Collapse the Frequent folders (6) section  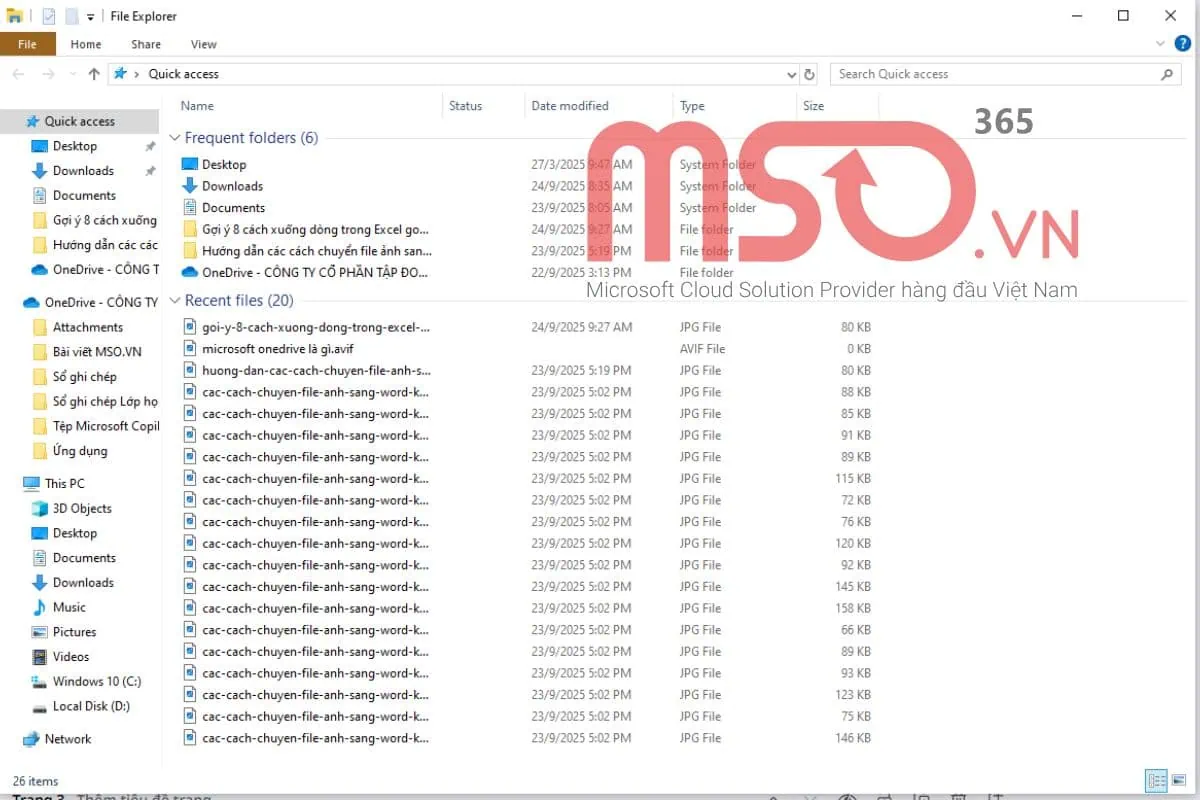point(175,138)
